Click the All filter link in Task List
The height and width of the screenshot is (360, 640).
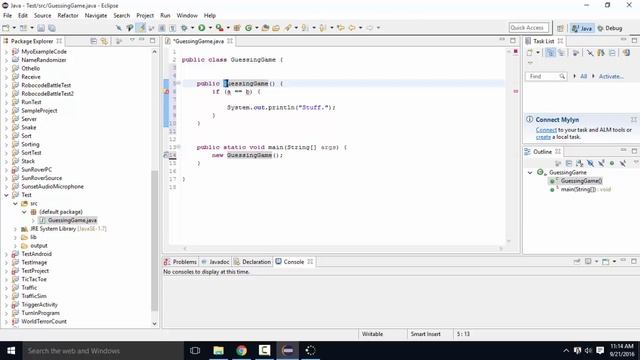[583, 76]
